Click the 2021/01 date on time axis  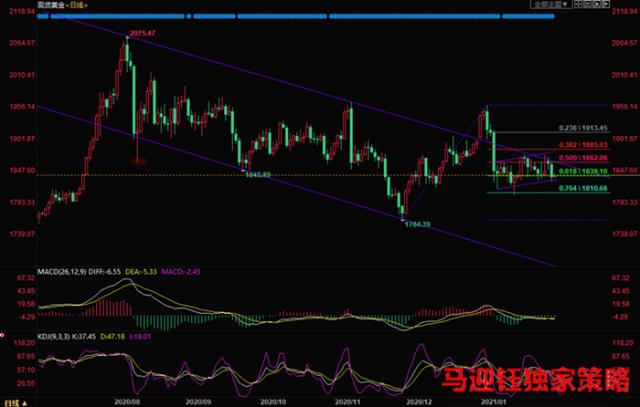coord(494,402)
